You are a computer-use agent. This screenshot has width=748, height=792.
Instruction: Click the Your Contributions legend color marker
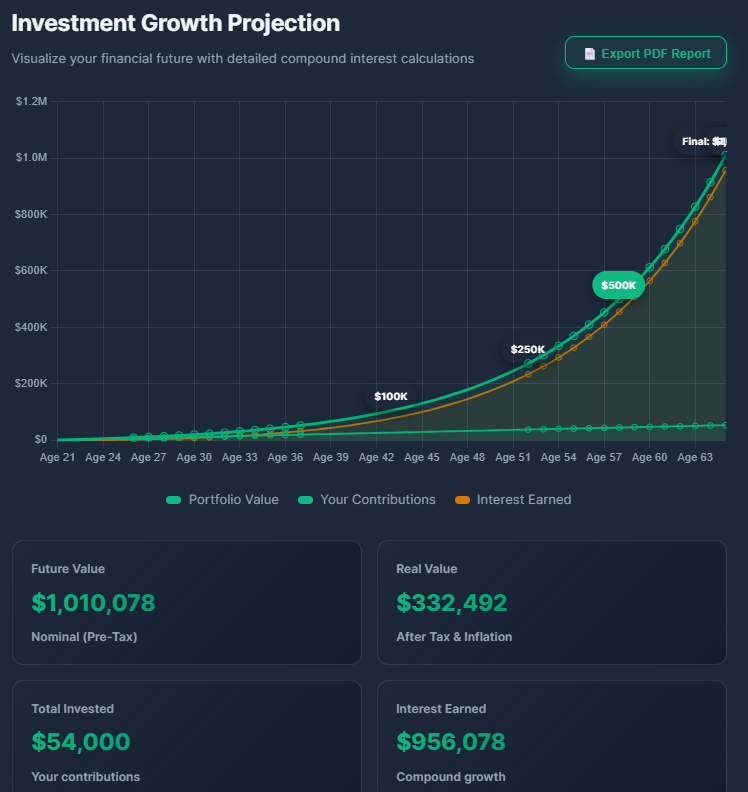tap(305, 500)
